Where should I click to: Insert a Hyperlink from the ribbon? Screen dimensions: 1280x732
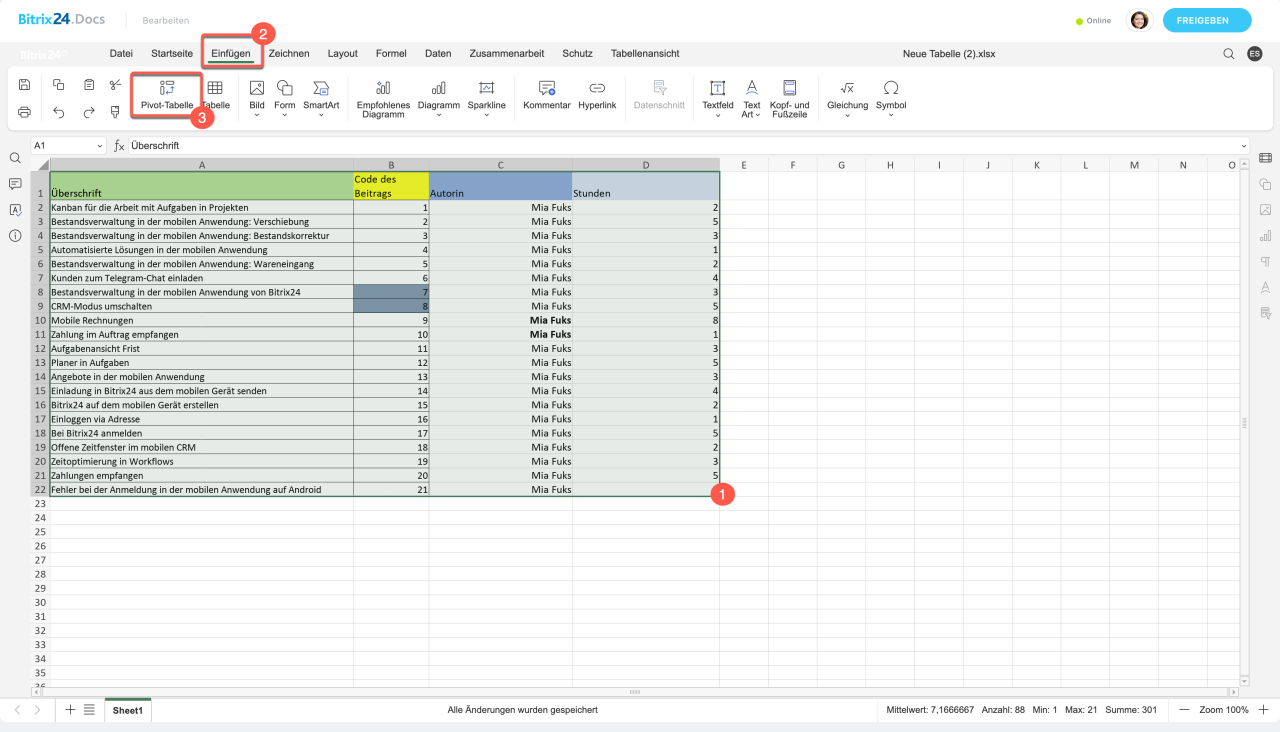coord(597,94)
